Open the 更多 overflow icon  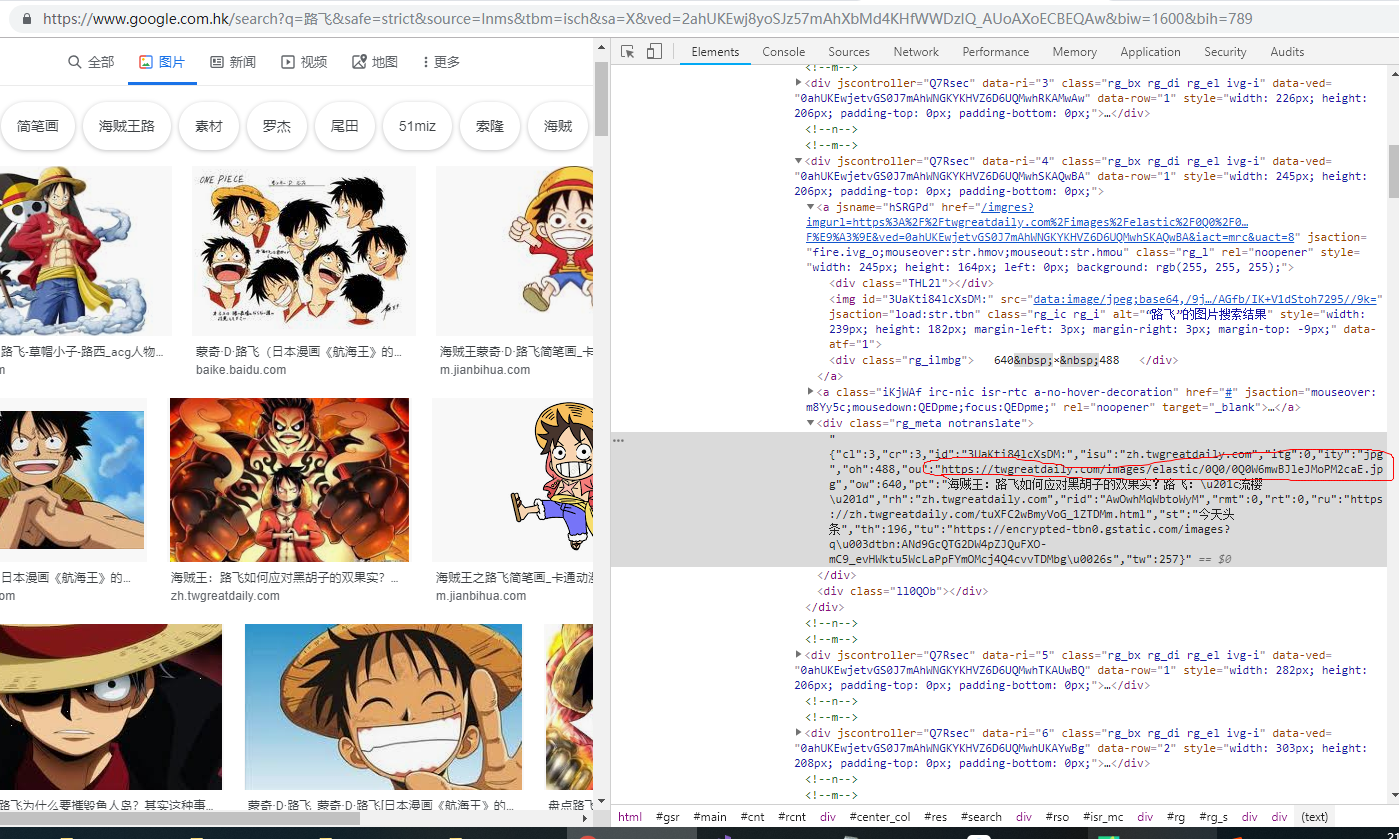[424, 61]
